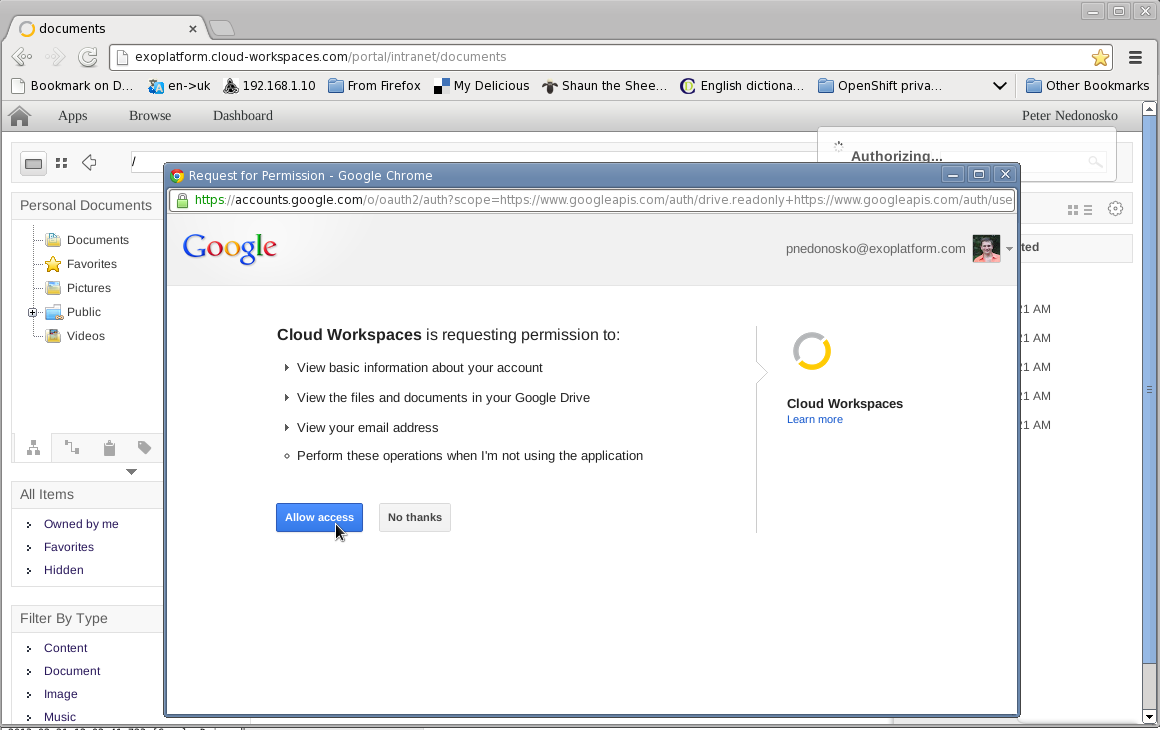Image resolution: width=1160 pixels, height=730 pixels.
Task: Filter by Hidden items
Action: [x=64, y=570]
